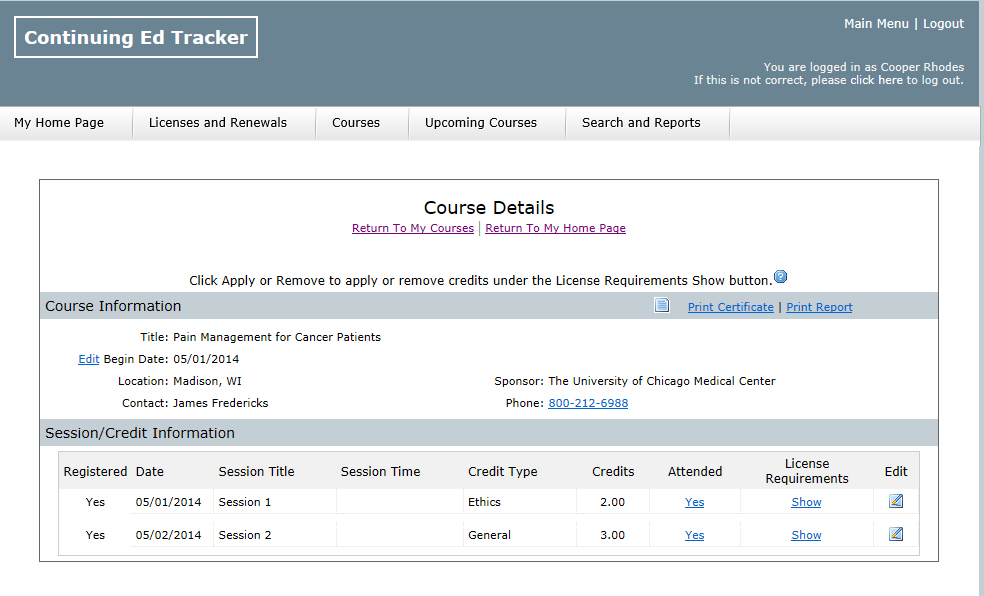
Task: Expand License Requirements for Session 2
Action: point(806,535)
